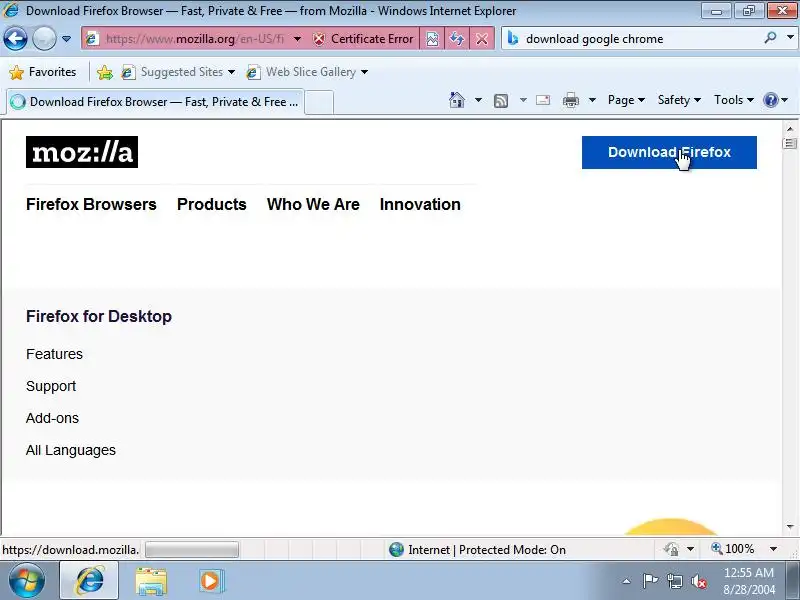The height and width of the screenshot is (600, 800).
Task: Expand the Feeds dropdown arrow
Action: coord(523,100)
